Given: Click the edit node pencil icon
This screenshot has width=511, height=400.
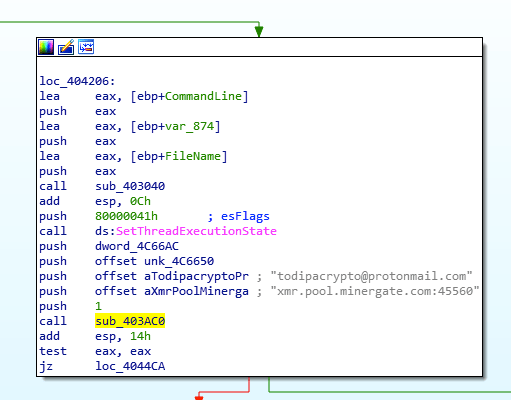Looking at the screenshot, I should [66, 47].
